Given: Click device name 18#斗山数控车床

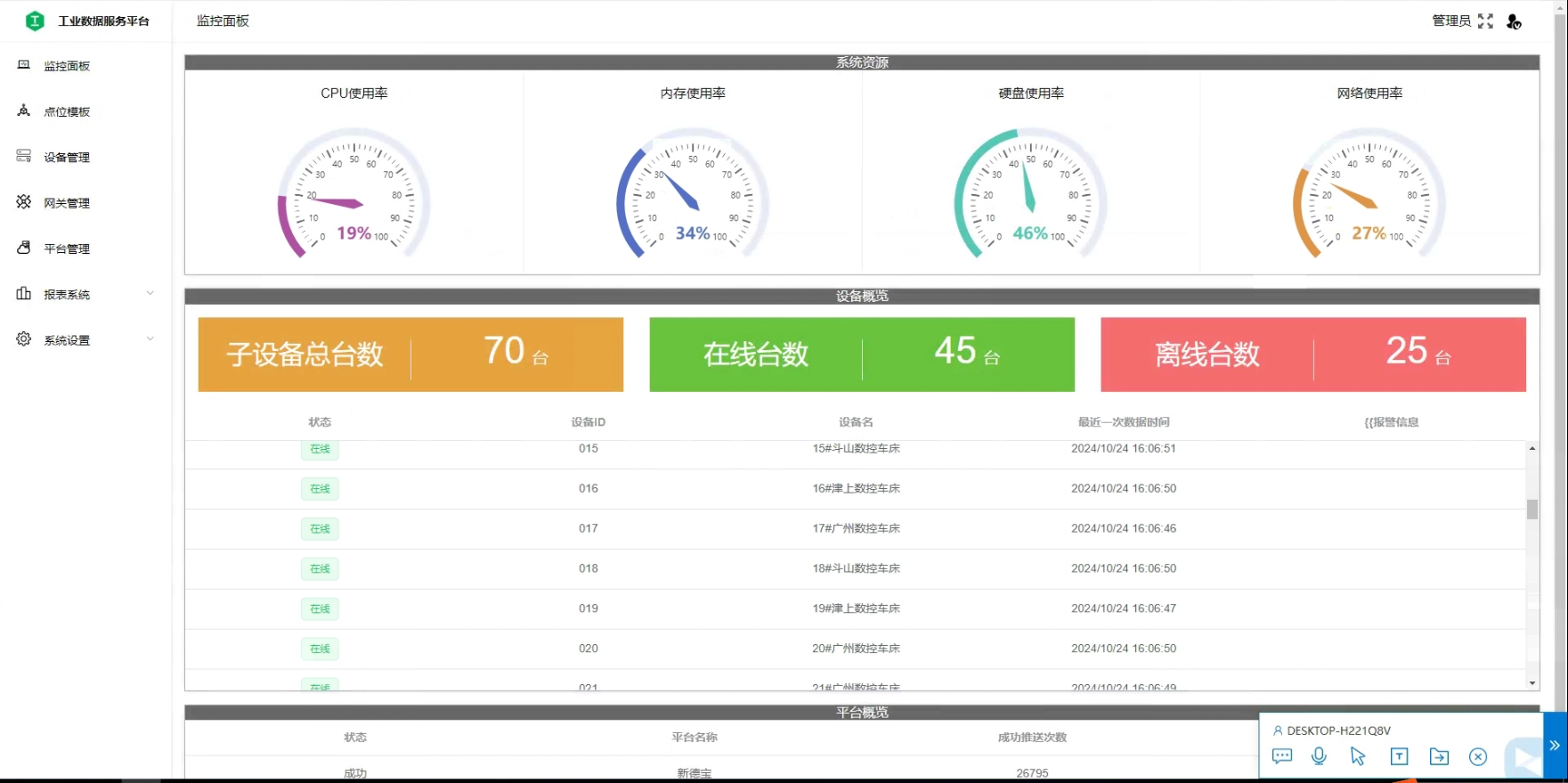Looking at the screenshot, I should click(856, 568).
